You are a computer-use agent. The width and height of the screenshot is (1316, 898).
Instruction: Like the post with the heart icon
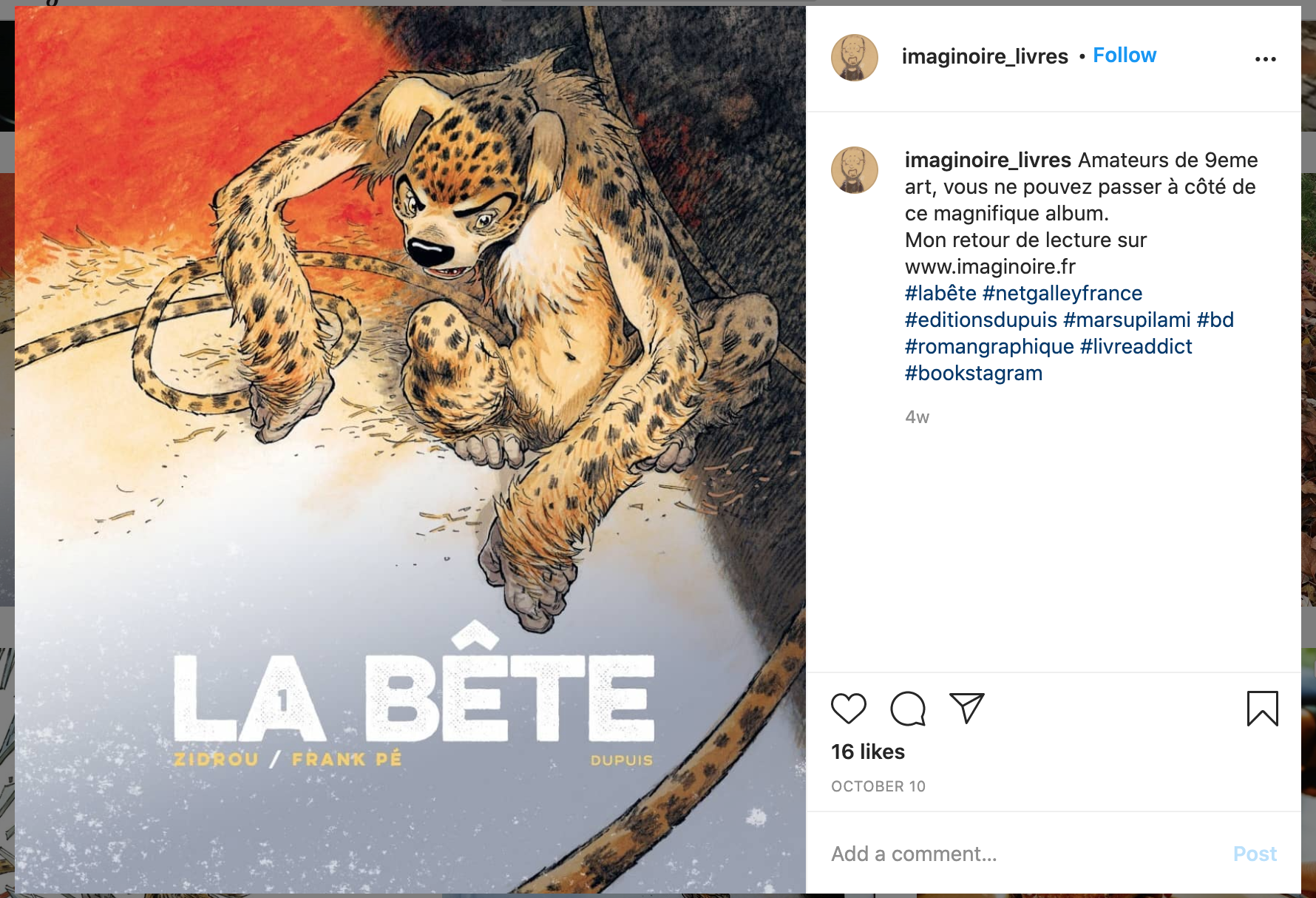click(x=848, y=709)
